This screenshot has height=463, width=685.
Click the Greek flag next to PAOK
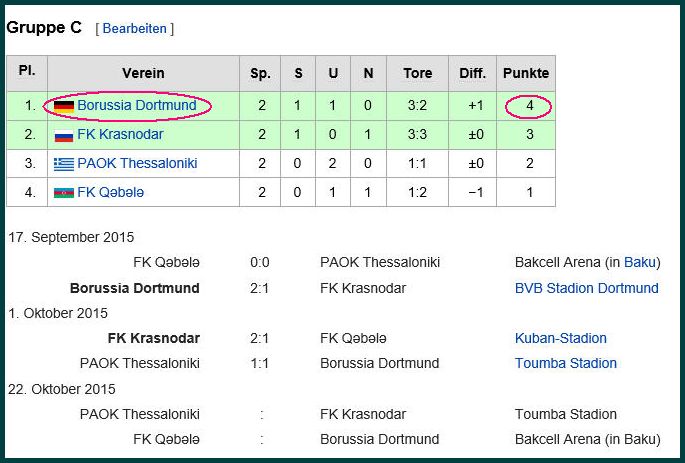click(64, 164)
